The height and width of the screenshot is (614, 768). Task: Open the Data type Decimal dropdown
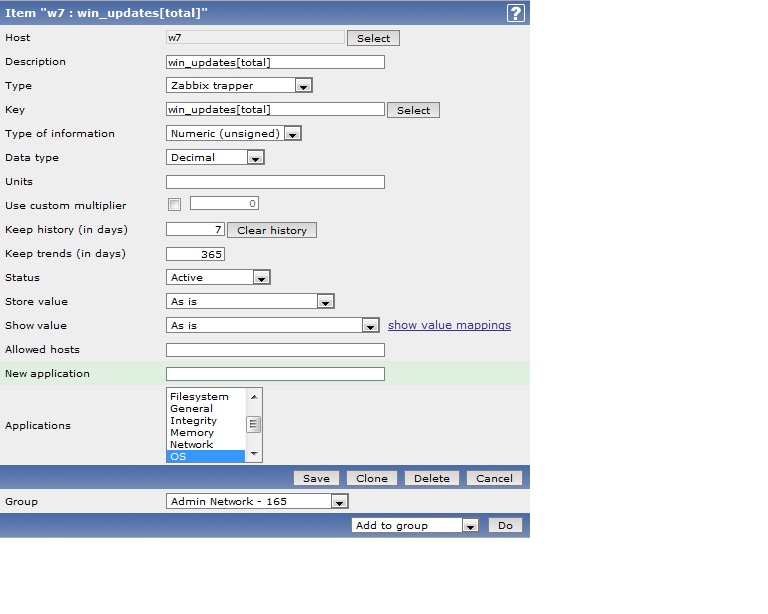click(215, 157)
